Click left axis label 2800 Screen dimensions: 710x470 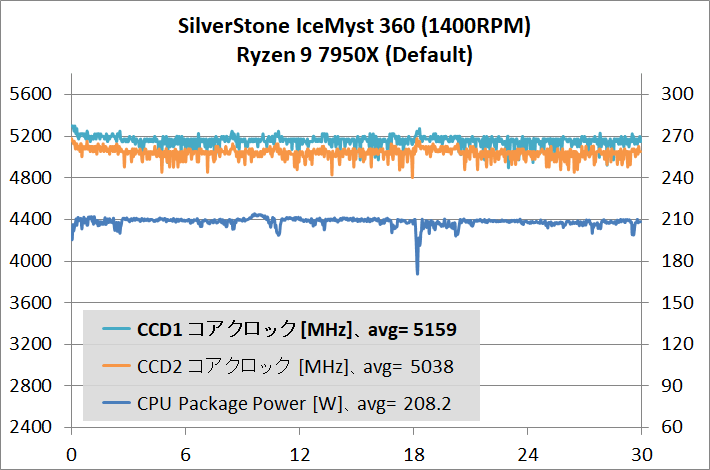pyautogui.click(x=31, y=386)
